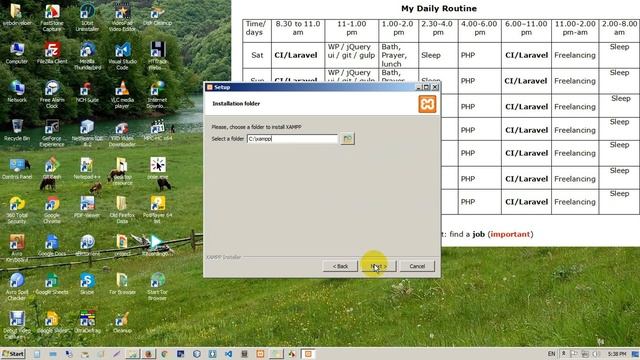Click the taskbar clock showing 5:38 PM
The height and width of the screenshot is (360, 640).
click(616, 354)
